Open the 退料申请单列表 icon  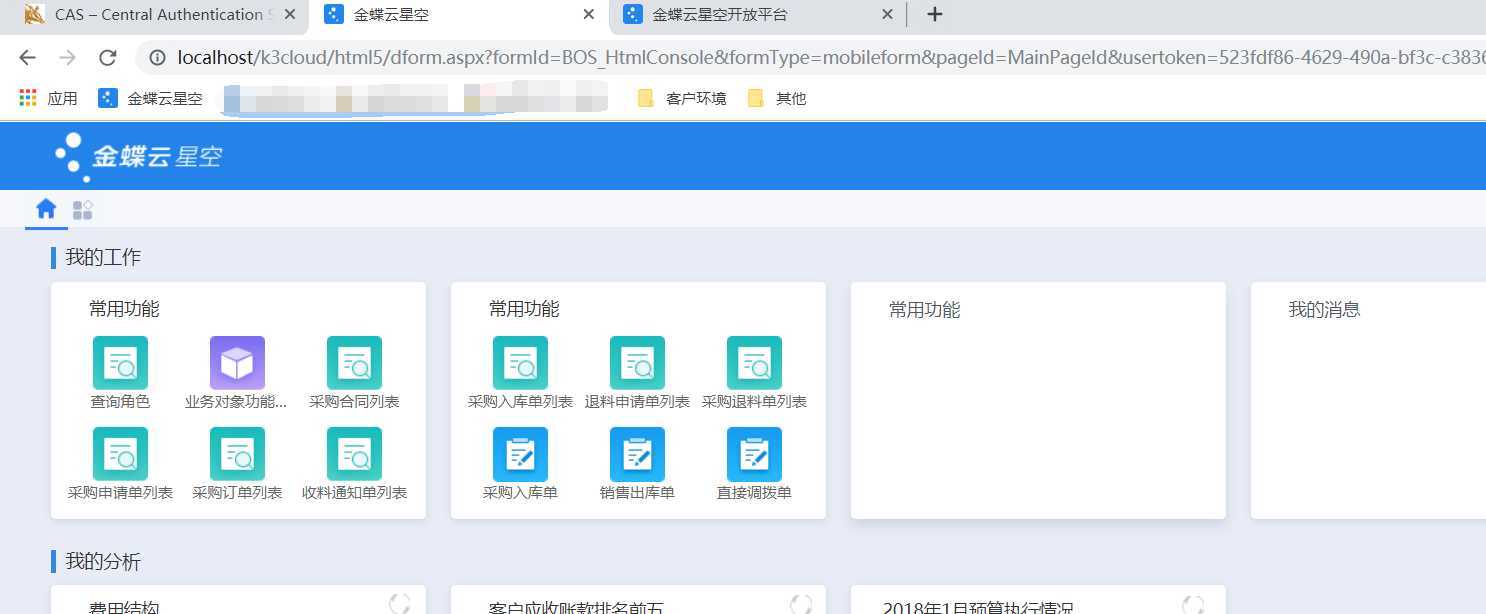pos(637,362)
